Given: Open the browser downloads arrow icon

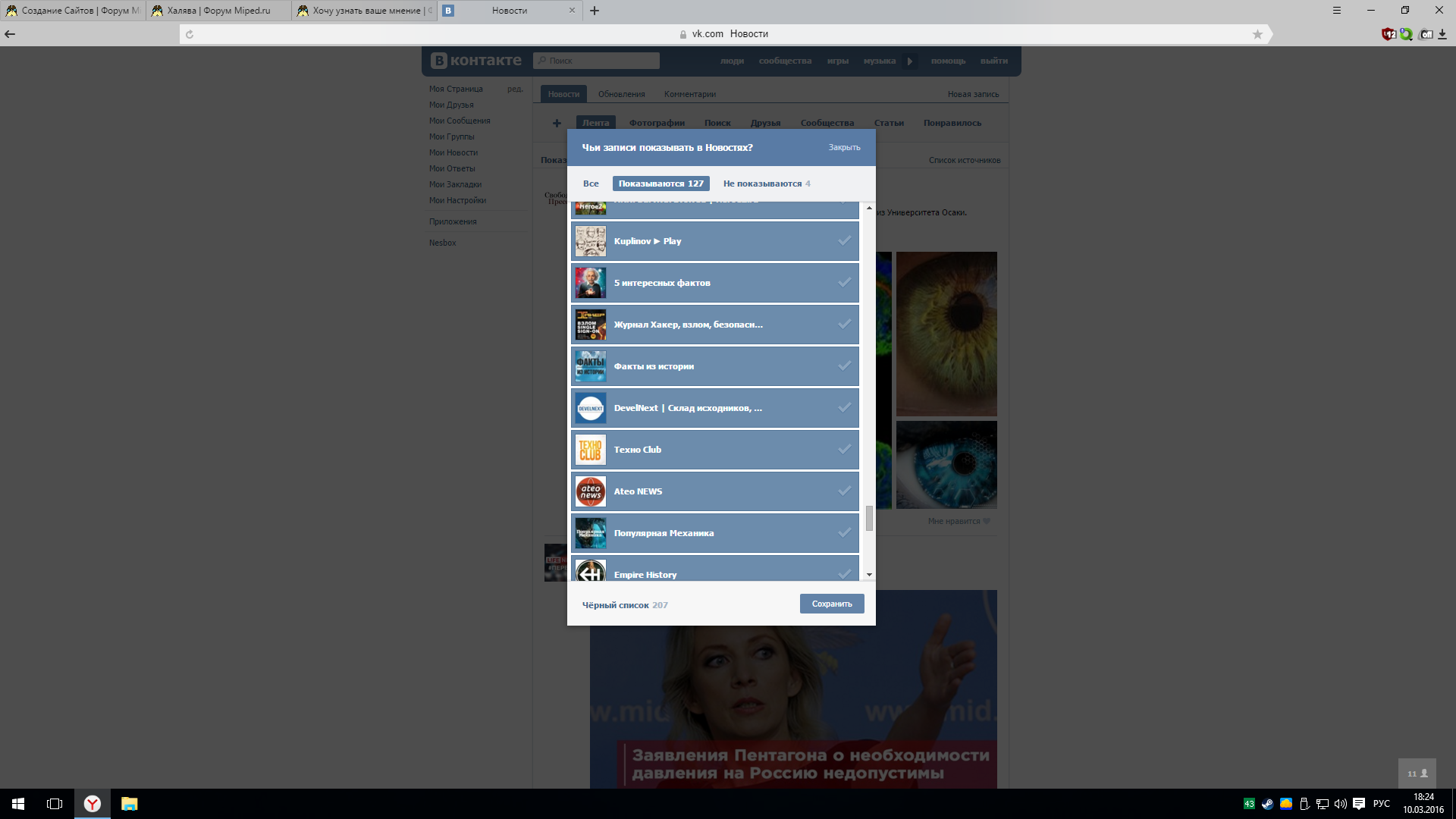Looking at the screenshot, I should pyautogui.click(x=1442, y=34).
